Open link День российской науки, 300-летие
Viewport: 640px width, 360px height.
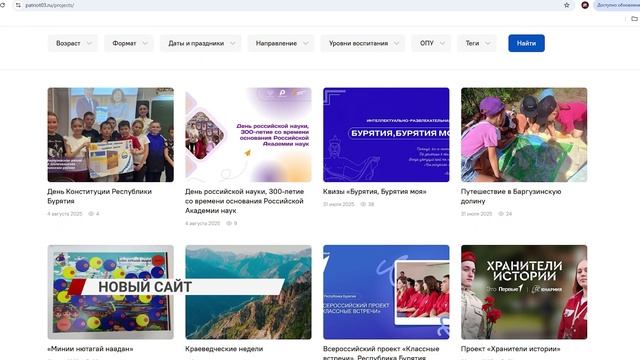244,201
